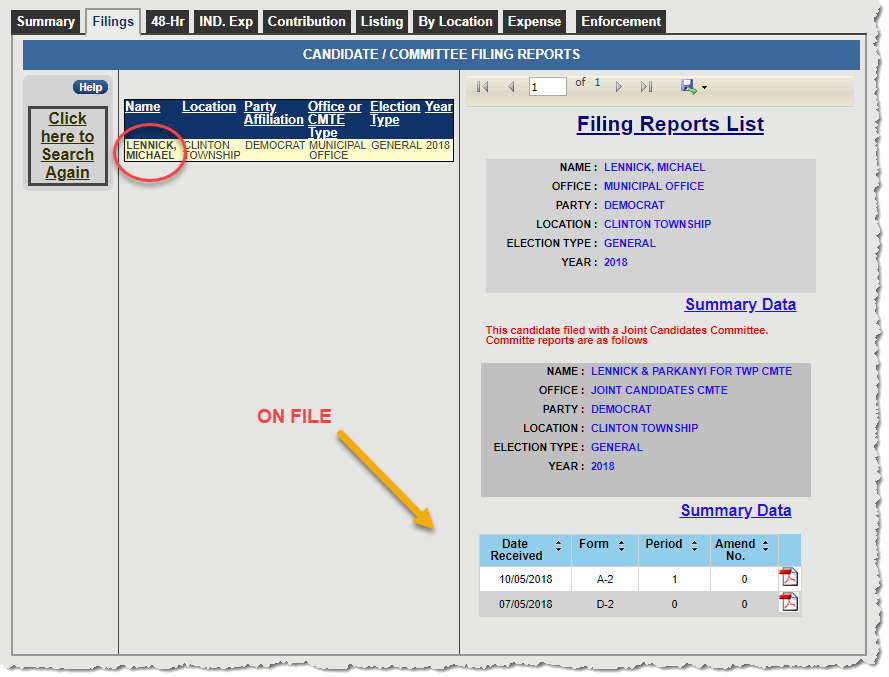Open the 48-Hr tab
The width and height of the screenshot is (889, 677).
[x=167, y=22]
